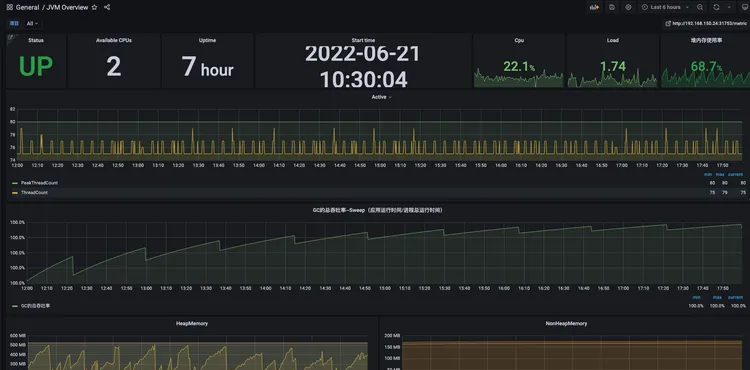Click the HeapMemory panel title
750x370 pixels.
pos(192,324)
